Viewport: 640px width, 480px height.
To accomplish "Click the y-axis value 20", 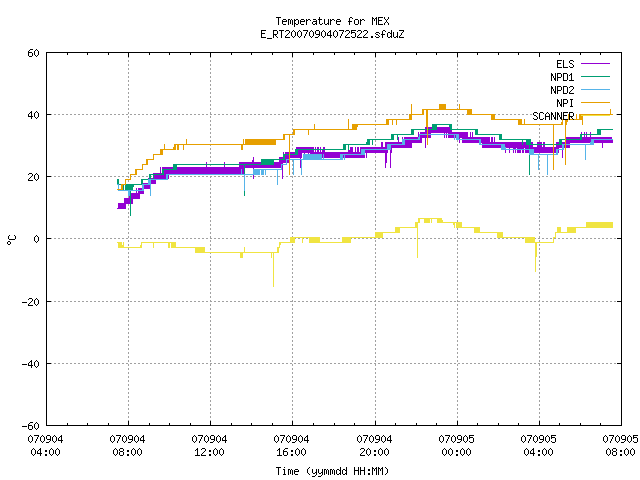I will click(x=33, y=177).
